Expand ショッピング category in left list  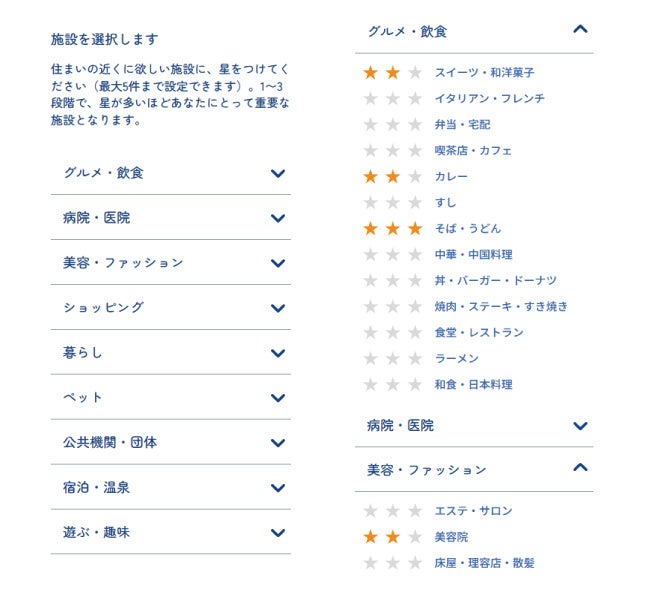coord(278,308)
